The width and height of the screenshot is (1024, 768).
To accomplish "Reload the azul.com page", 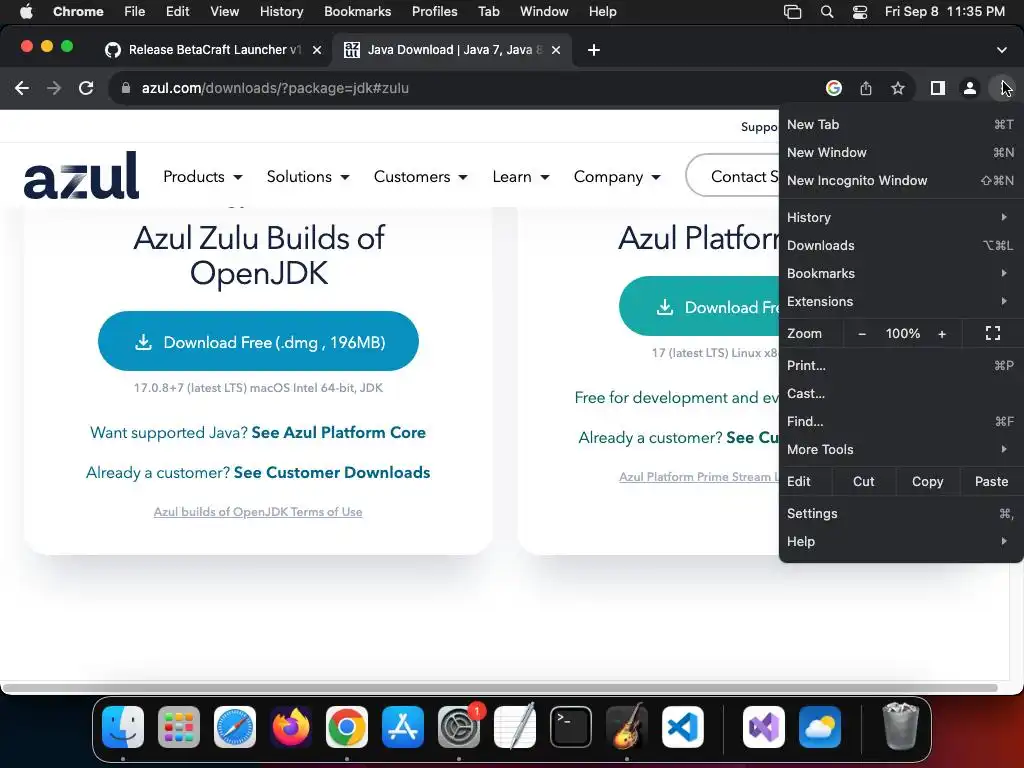I will click(86, 88).
